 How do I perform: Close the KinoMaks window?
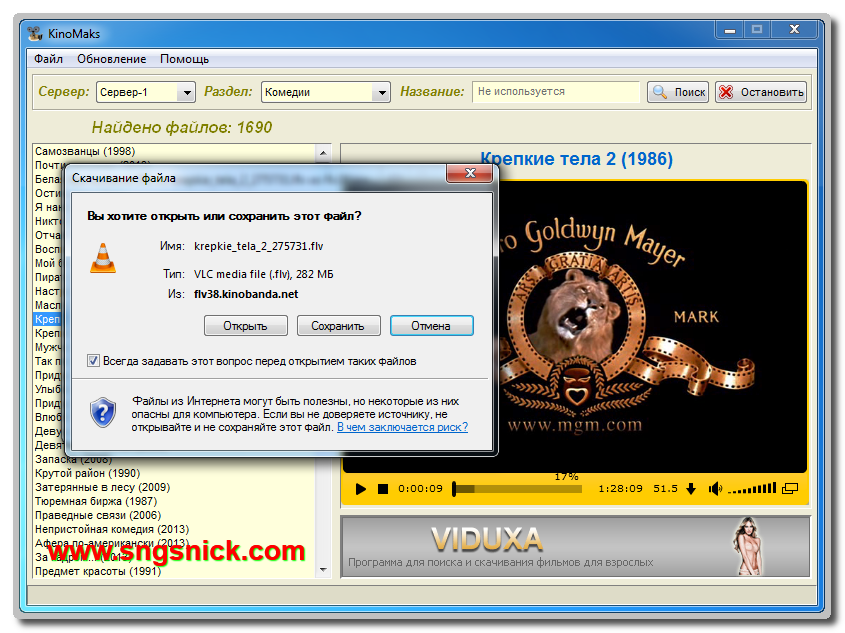(794, 30)
